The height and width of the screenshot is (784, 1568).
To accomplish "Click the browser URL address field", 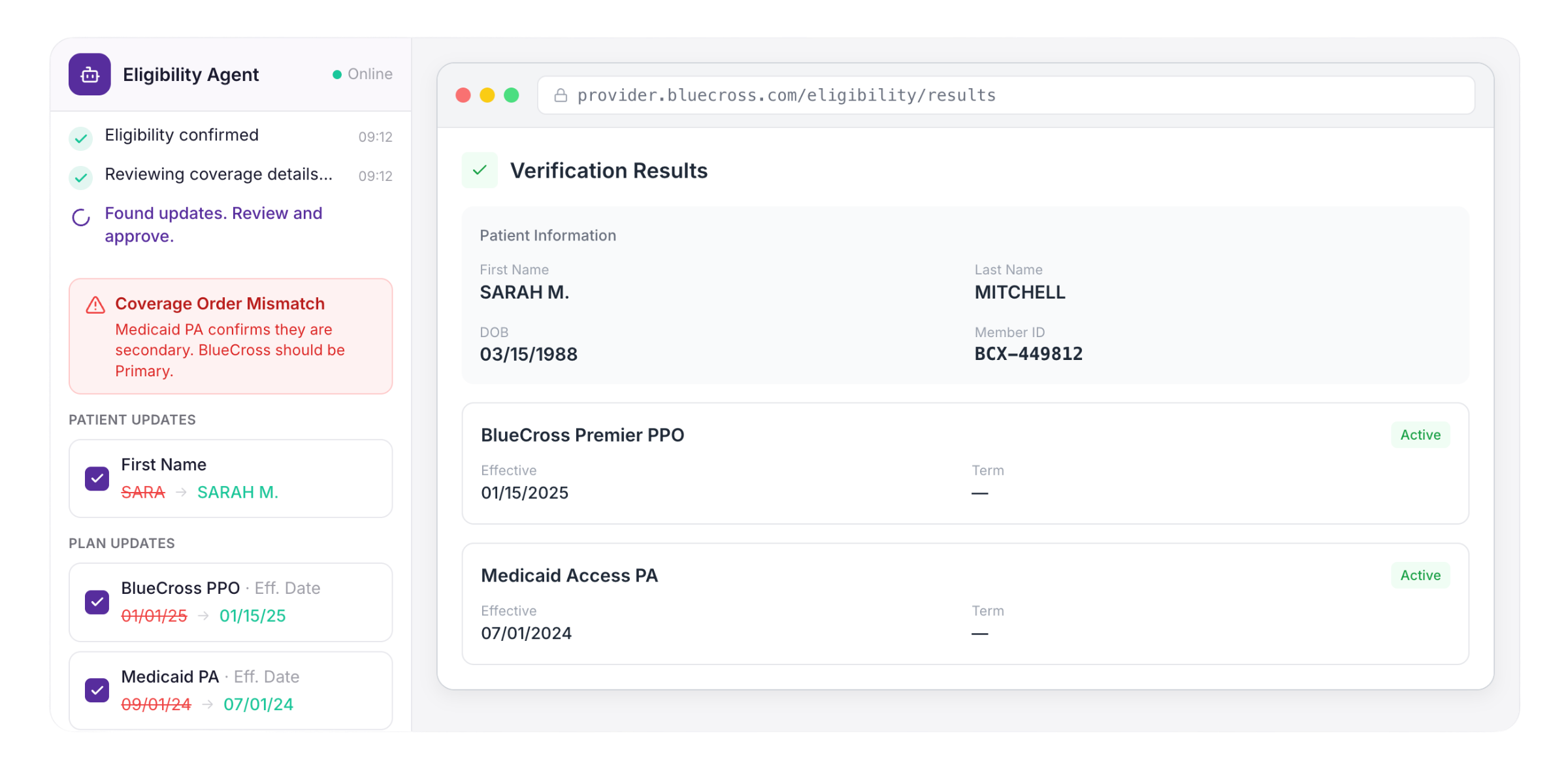I will pyautogui.click(x=1006, y=95).
